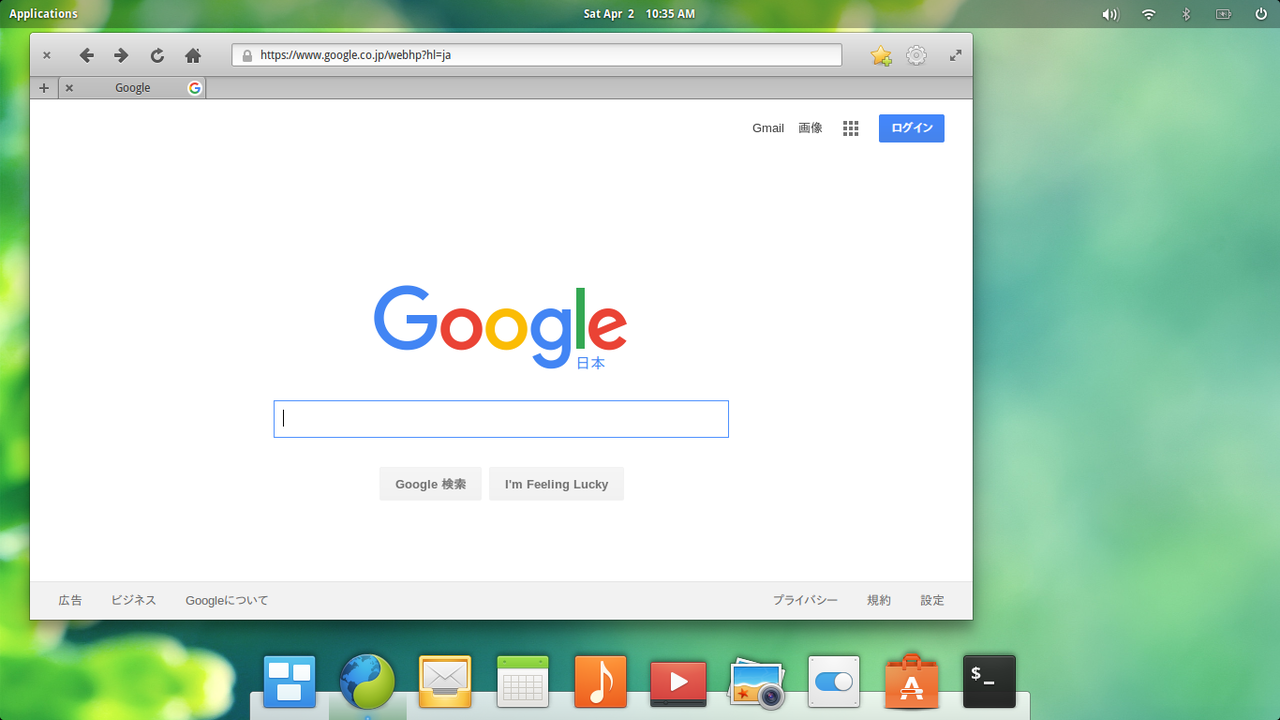The height and width of the screenshot is (720, 1280).
Task: Close the Google tab
Action: [69, 88]
